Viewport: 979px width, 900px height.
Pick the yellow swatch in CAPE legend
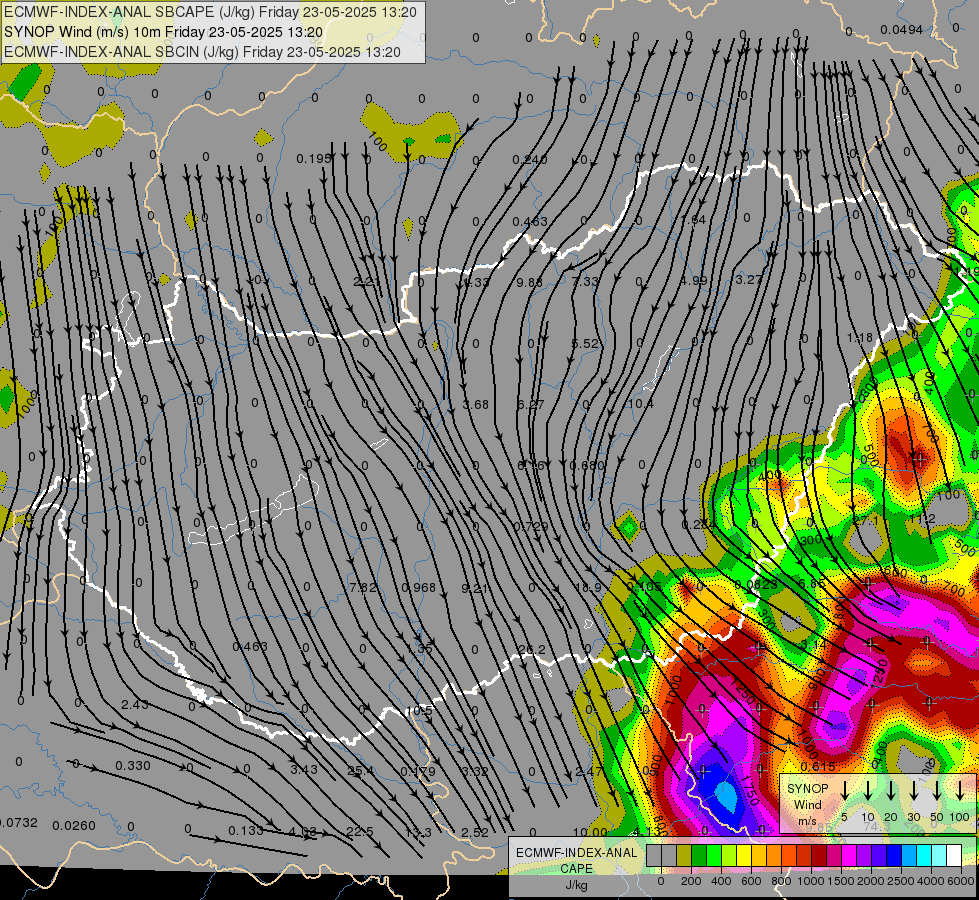coord(744,856)
